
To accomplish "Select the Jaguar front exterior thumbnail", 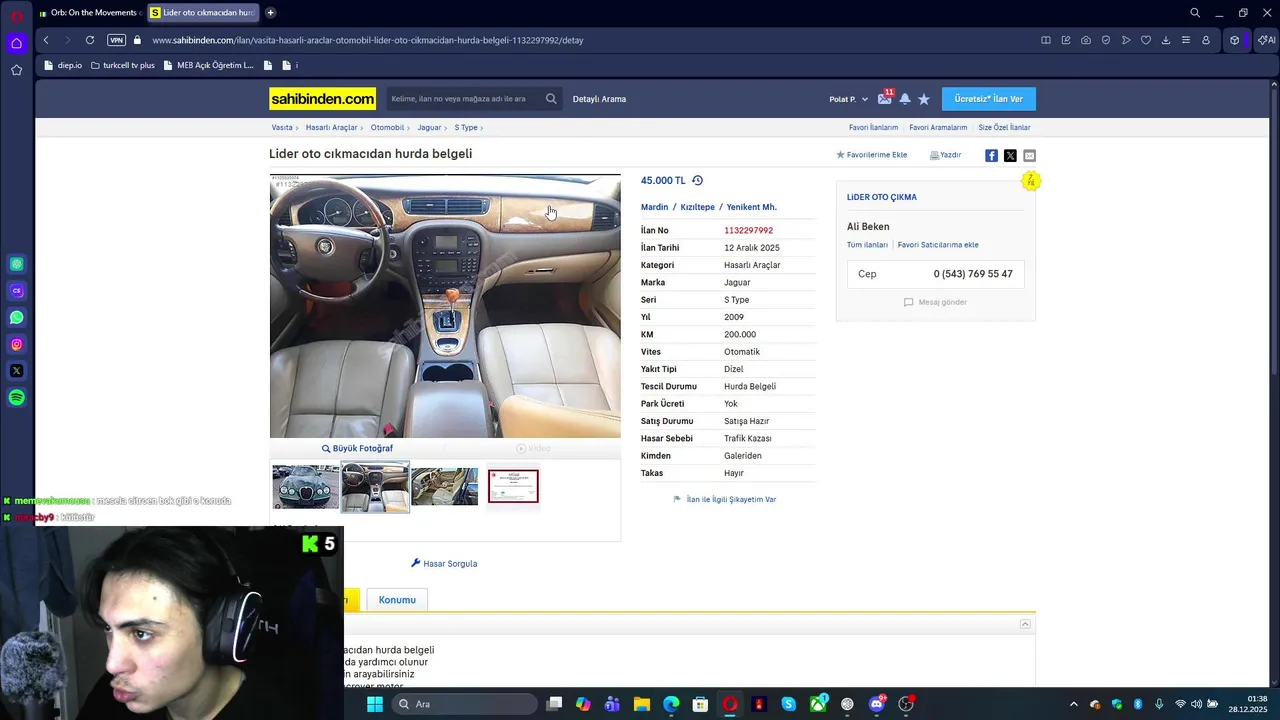I will pyautogui.click(x=305, y=487).
